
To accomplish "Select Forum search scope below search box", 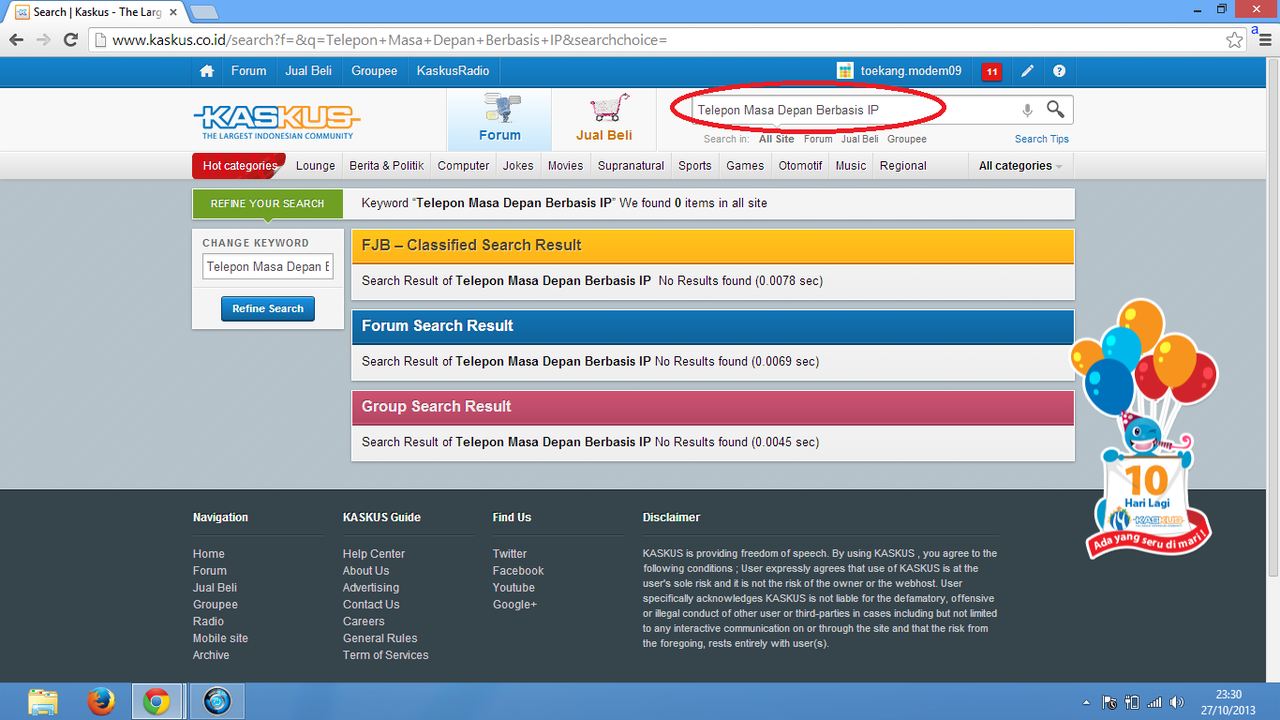I will pyautogui.click(x=818, y=139).
